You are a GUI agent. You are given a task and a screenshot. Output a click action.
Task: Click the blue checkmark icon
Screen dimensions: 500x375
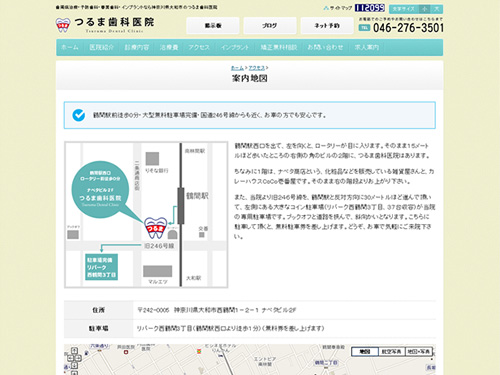click(x=79, y=115)
